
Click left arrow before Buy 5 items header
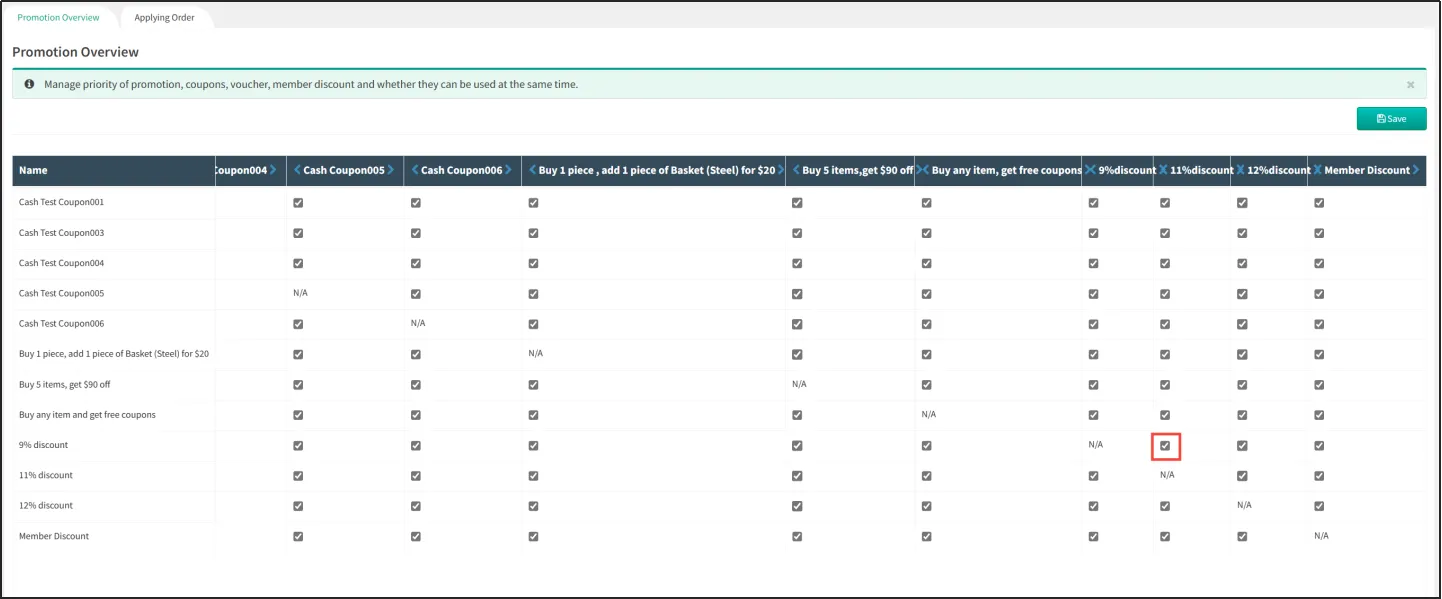tap(796, 171)
